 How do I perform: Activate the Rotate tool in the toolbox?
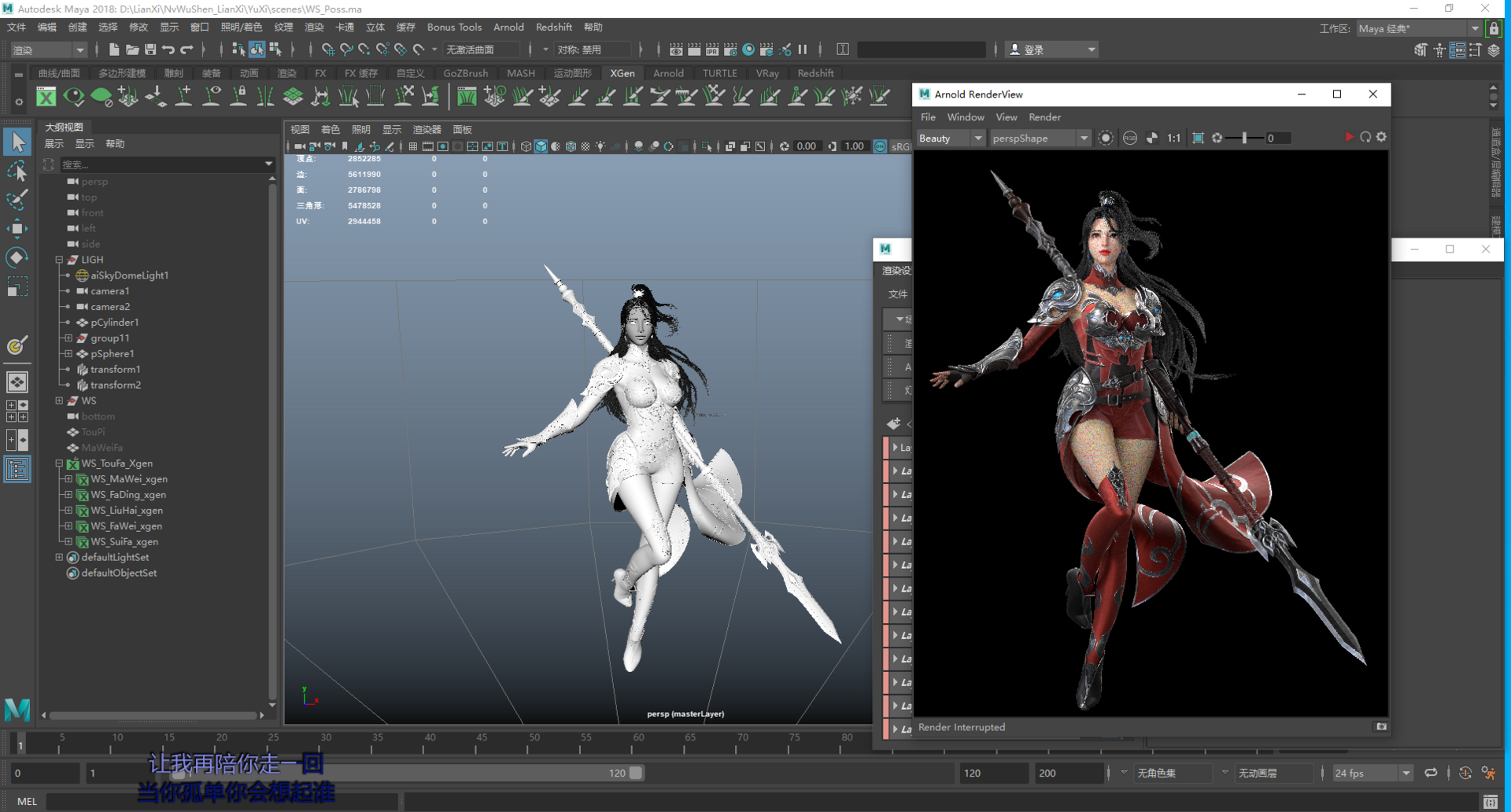(17, 257)
